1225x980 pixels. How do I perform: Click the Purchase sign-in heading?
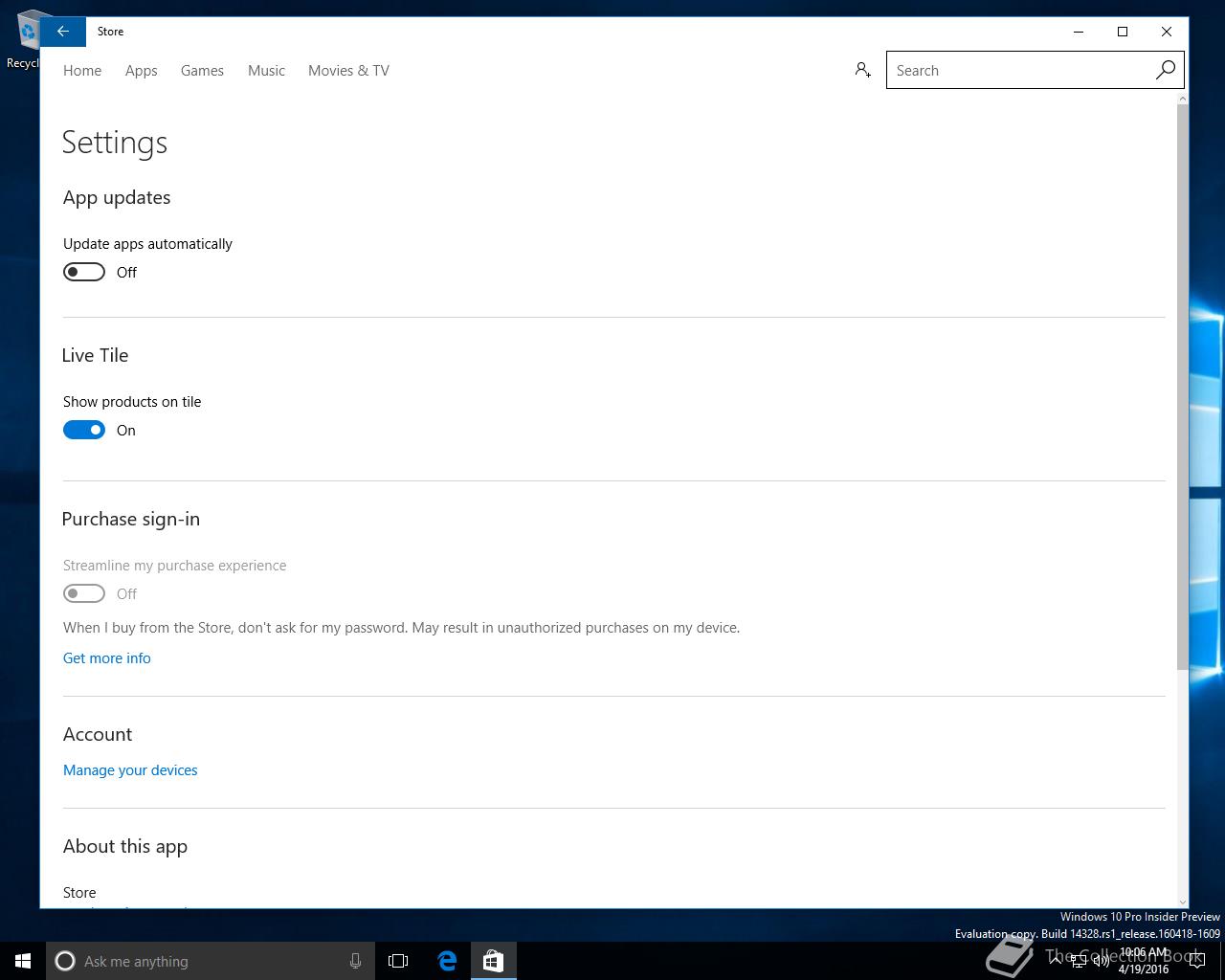click(x=131, y=519)
